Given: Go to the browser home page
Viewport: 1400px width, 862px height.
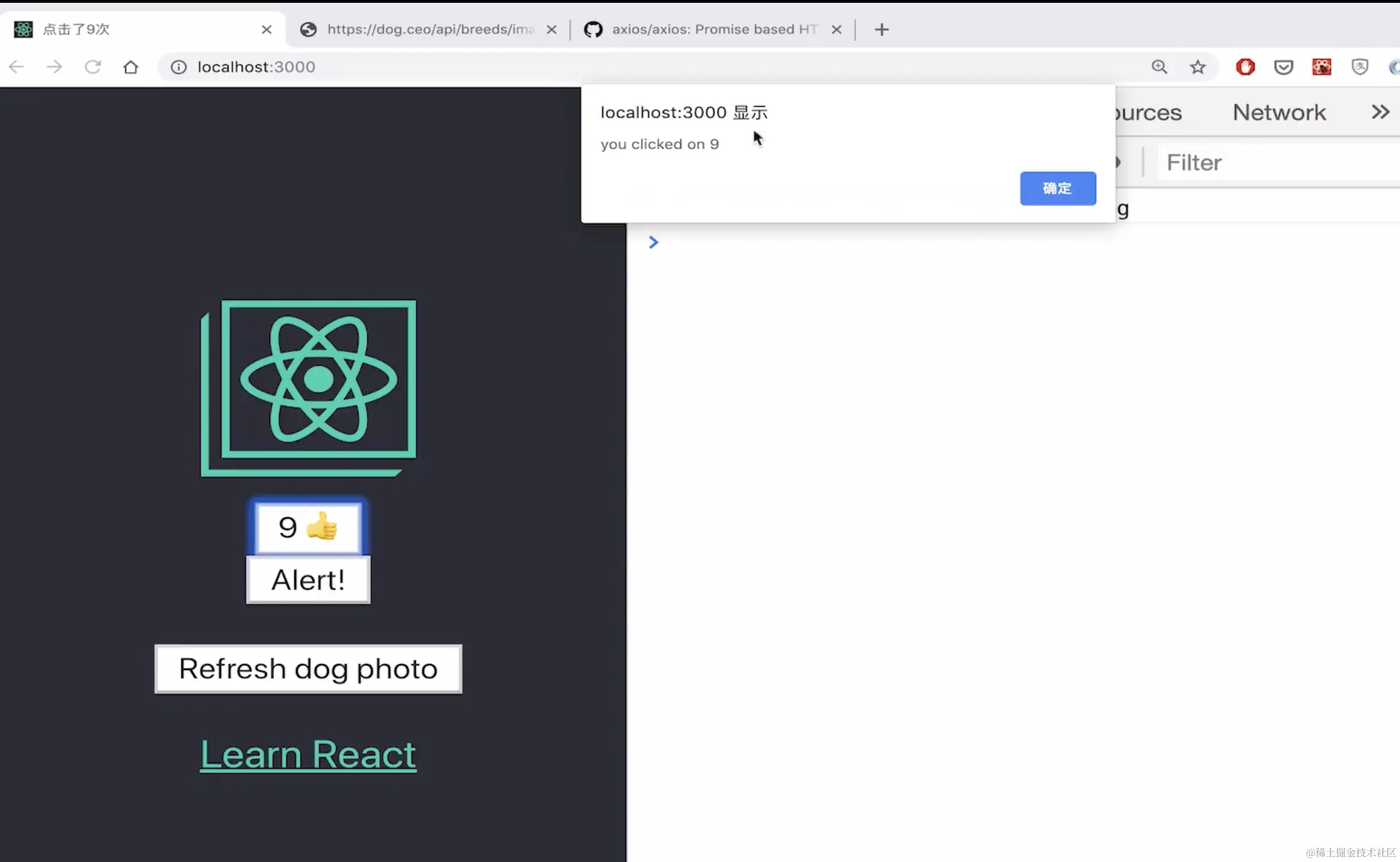Looking at the screenshot, I should 131,67.
